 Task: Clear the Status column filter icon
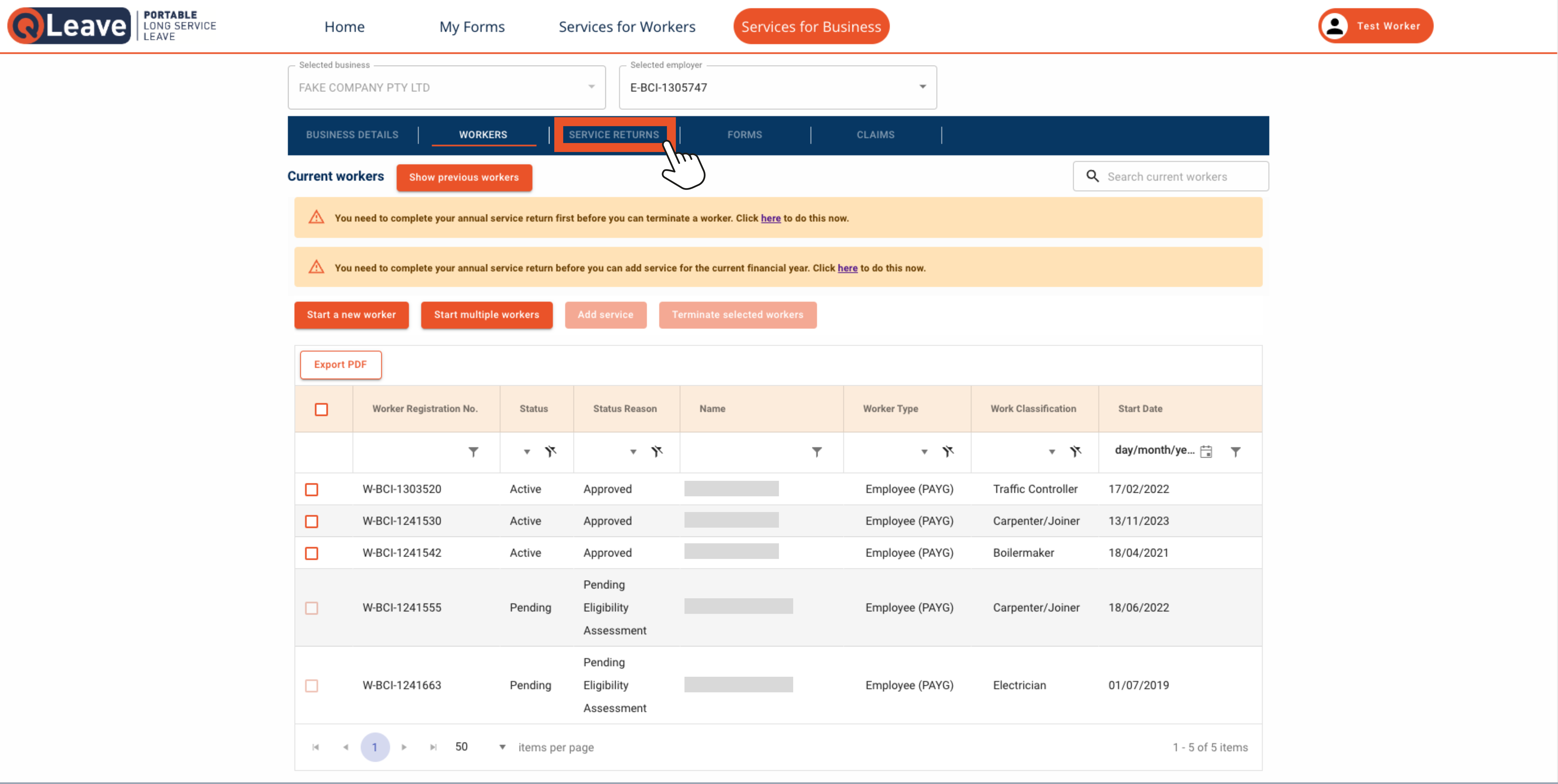(550, 452)
